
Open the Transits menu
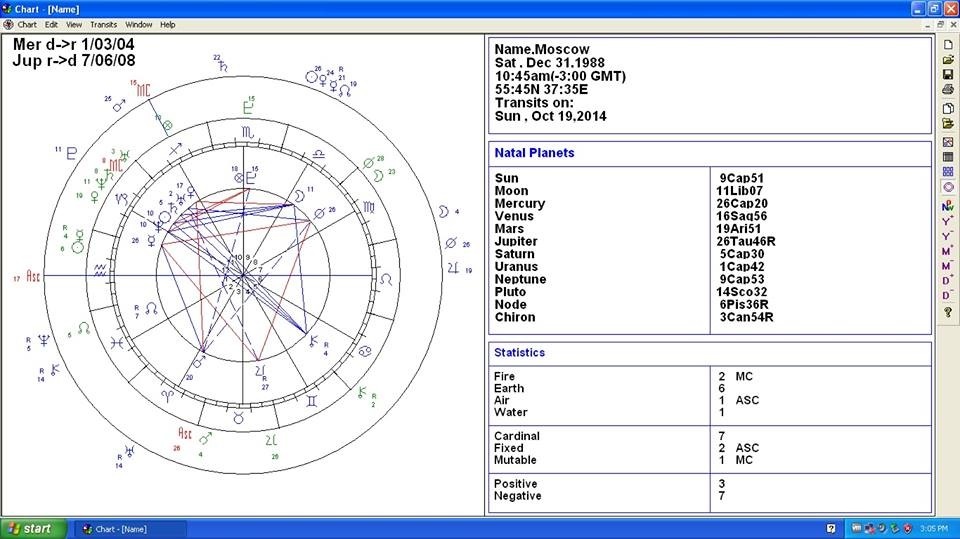103,24
